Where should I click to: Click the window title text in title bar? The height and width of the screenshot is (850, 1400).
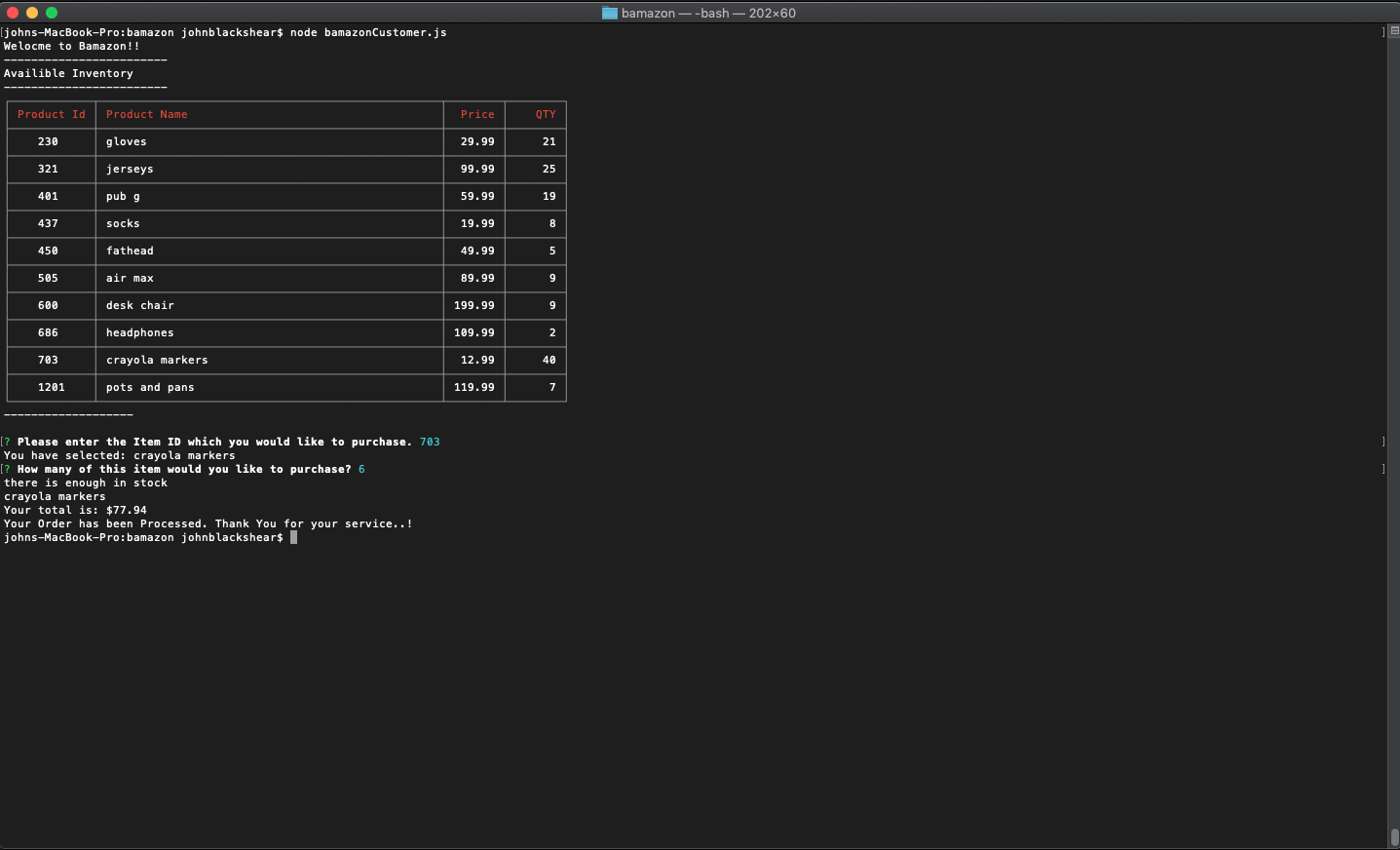coord(708,13)
